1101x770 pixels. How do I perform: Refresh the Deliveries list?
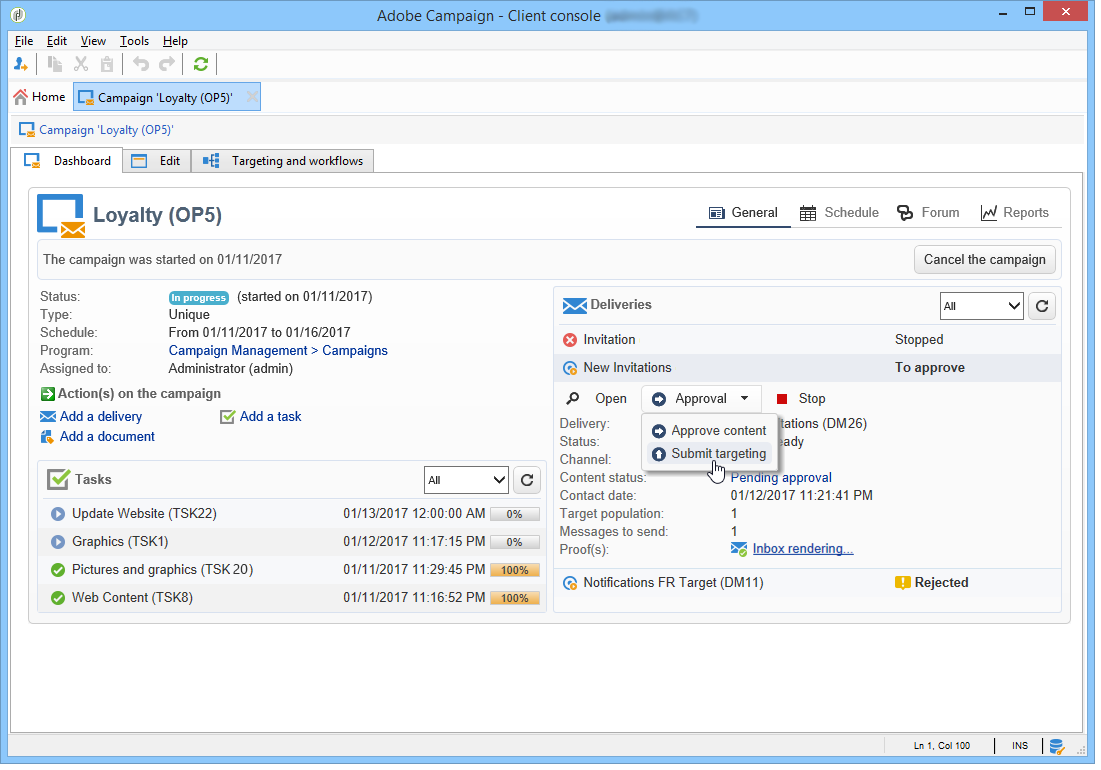point(1042,306)
